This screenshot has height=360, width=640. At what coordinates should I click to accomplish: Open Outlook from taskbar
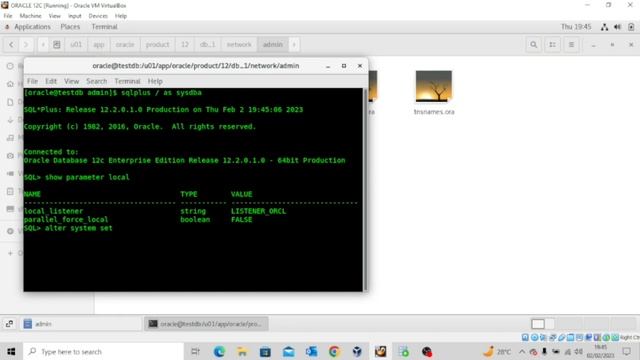(x=311, y=352)
